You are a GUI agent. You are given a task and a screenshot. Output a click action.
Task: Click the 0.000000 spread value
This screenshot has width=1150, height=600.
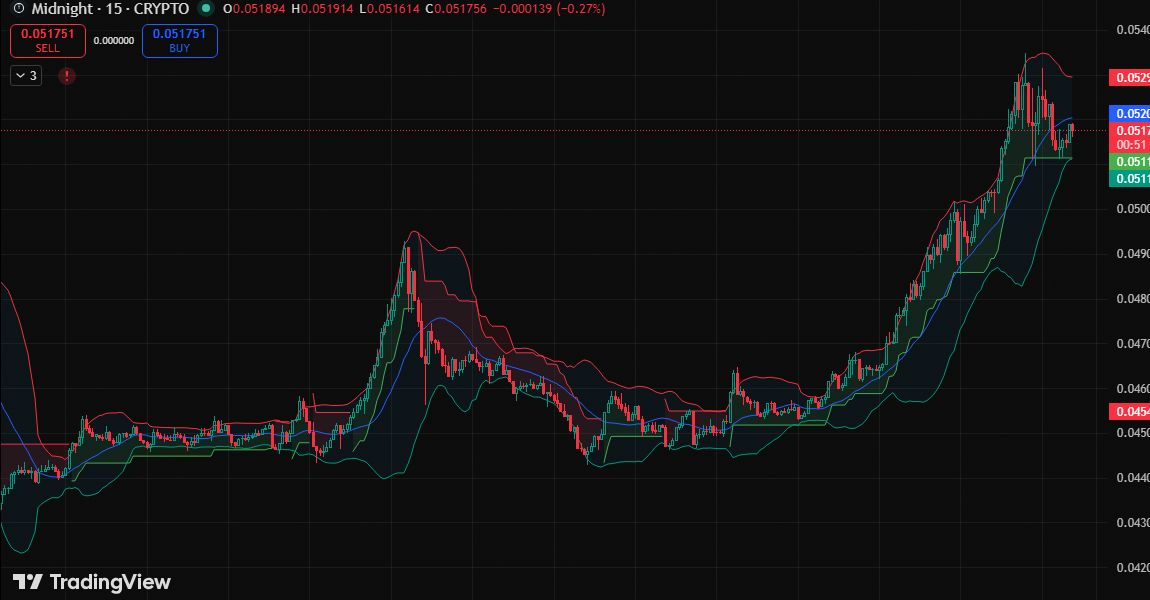click(x=114, y=41)
